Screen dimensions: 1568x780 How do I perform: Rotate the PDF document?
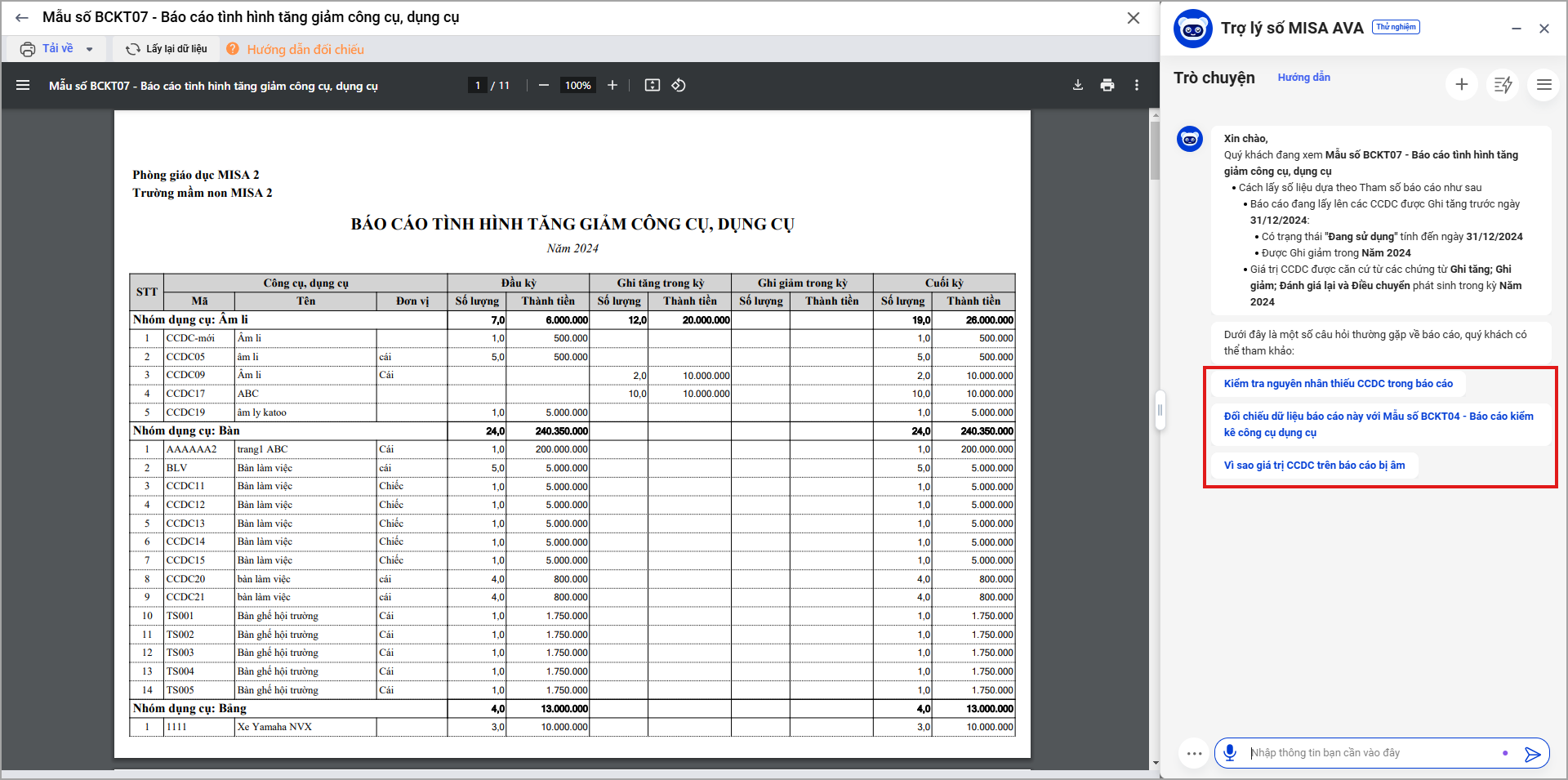pos(679,85)
